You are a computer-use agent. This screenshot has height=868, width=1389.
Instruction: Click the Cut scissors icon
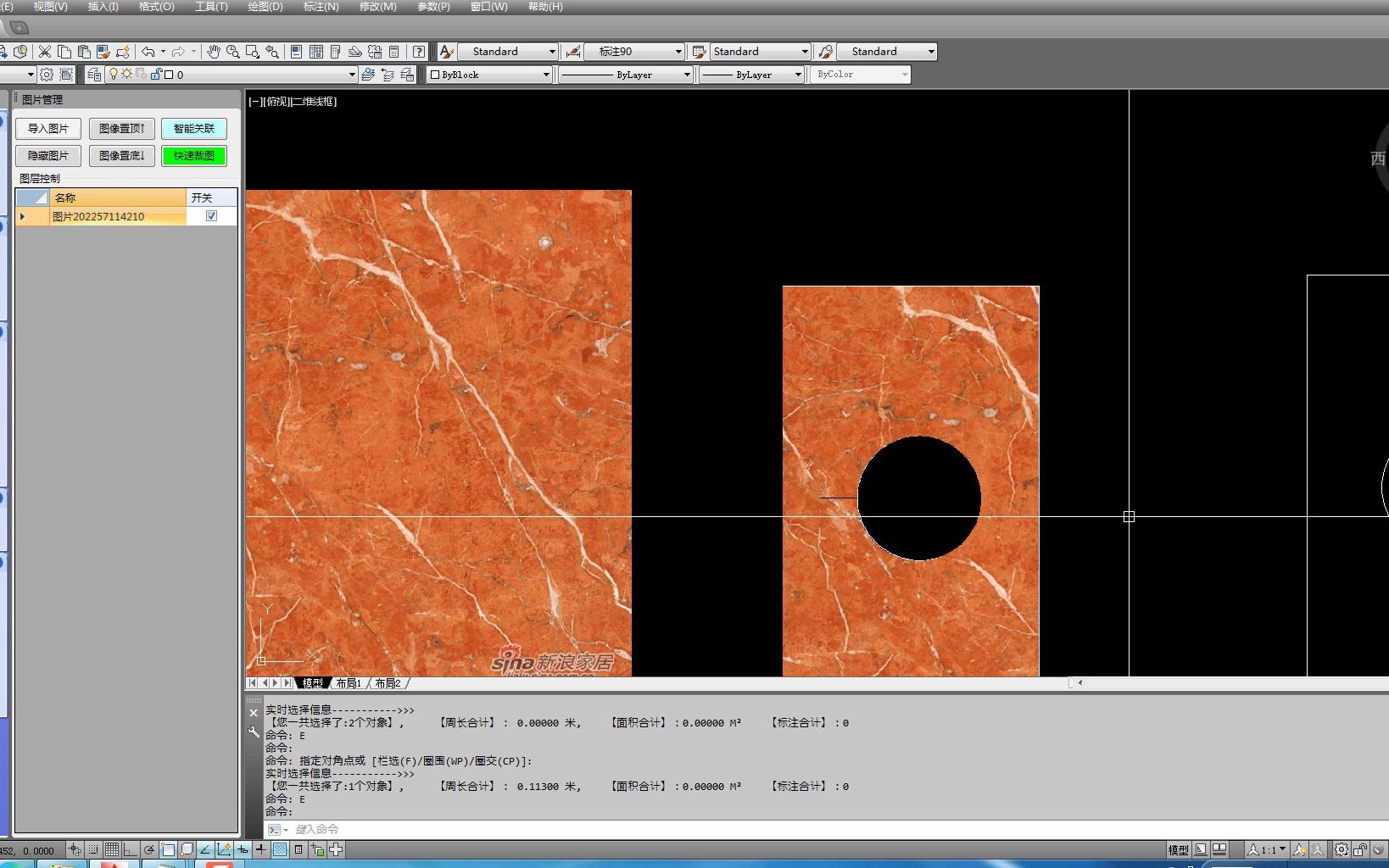pyautogui.click(x=44, y=52)
